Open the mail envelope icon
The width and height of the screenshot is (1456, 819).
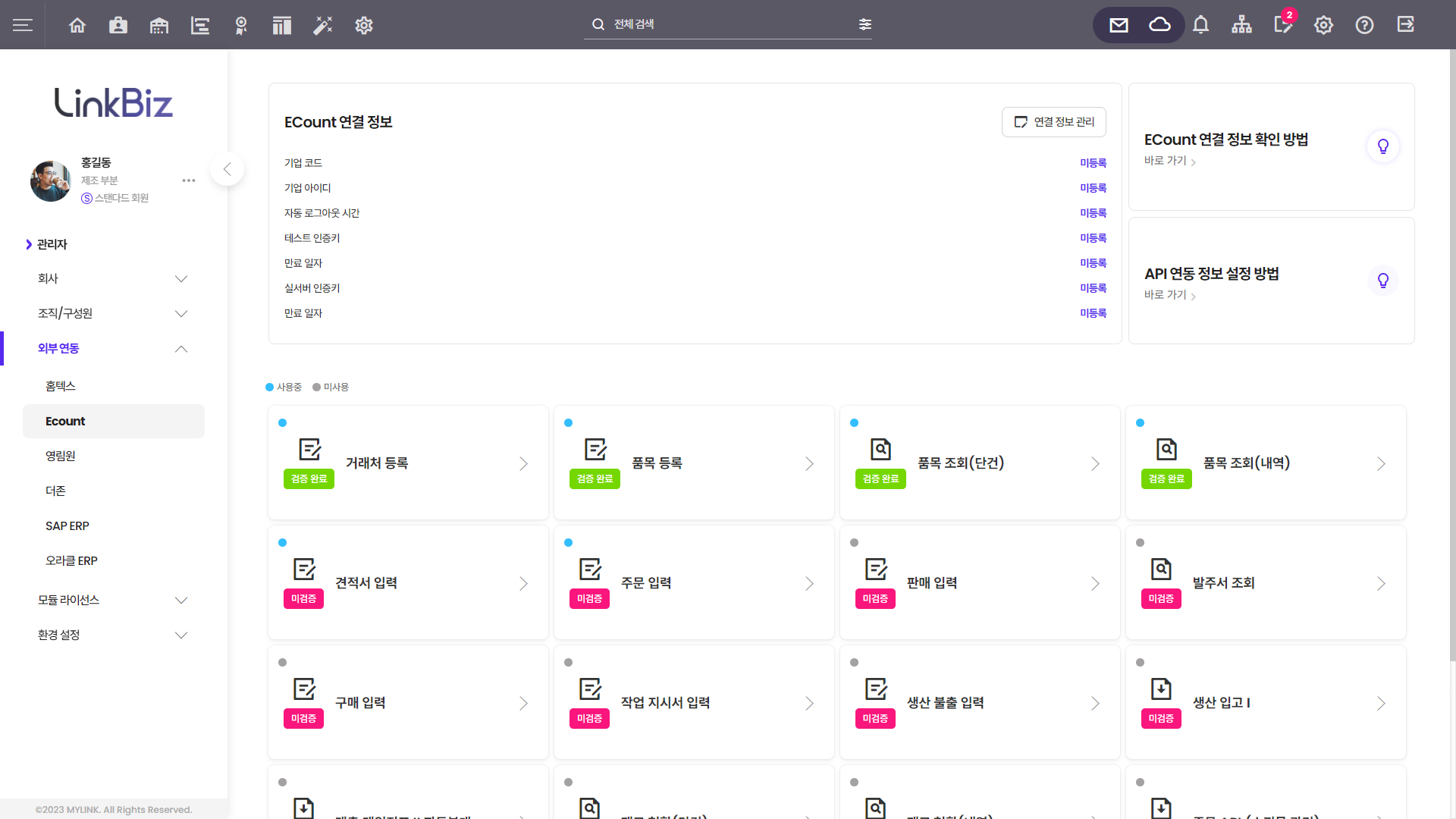1119,25
